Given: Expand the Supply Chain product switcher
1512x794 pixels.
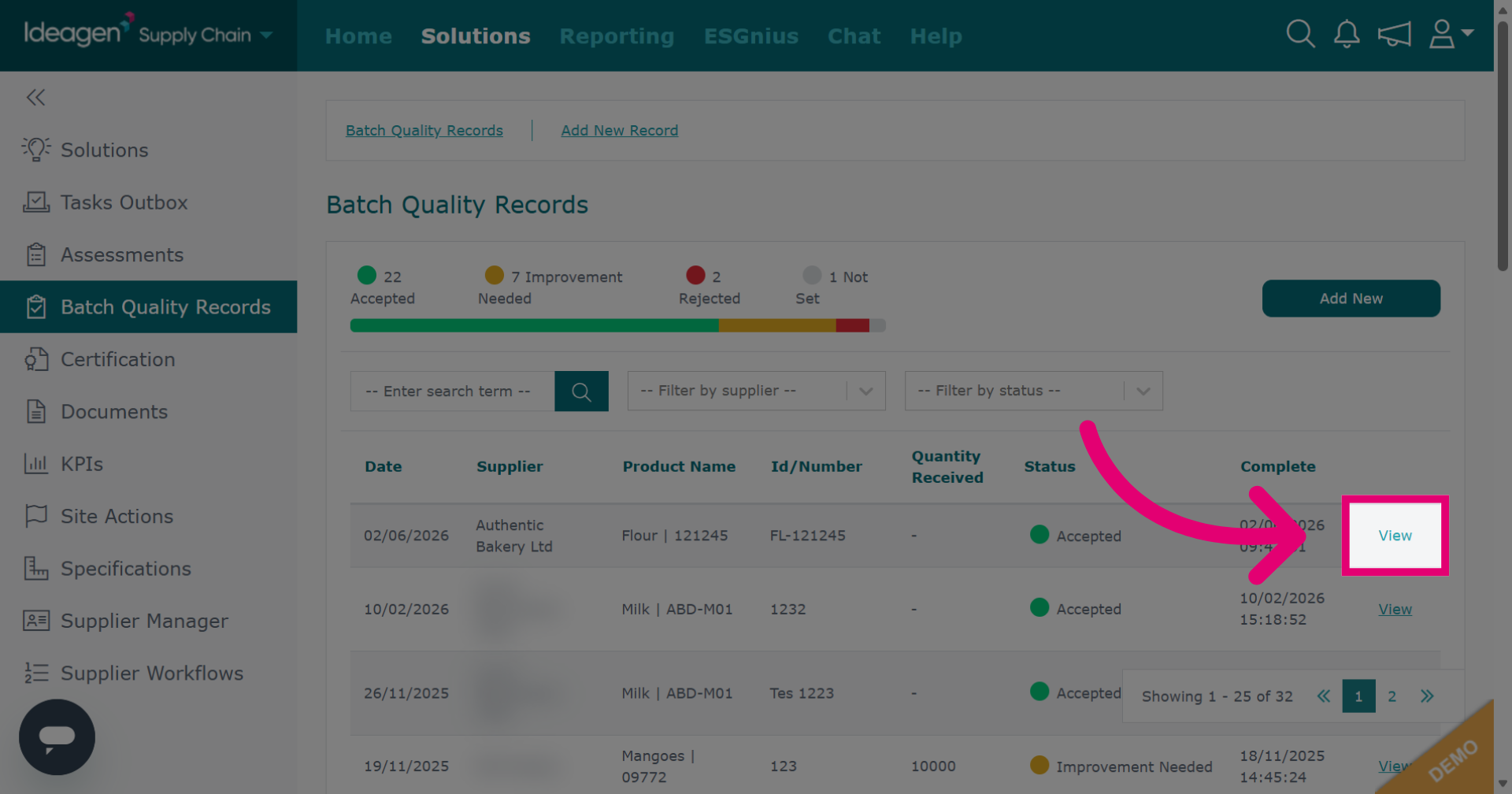Looking at the screenshot, I should [x=266, y=35].
